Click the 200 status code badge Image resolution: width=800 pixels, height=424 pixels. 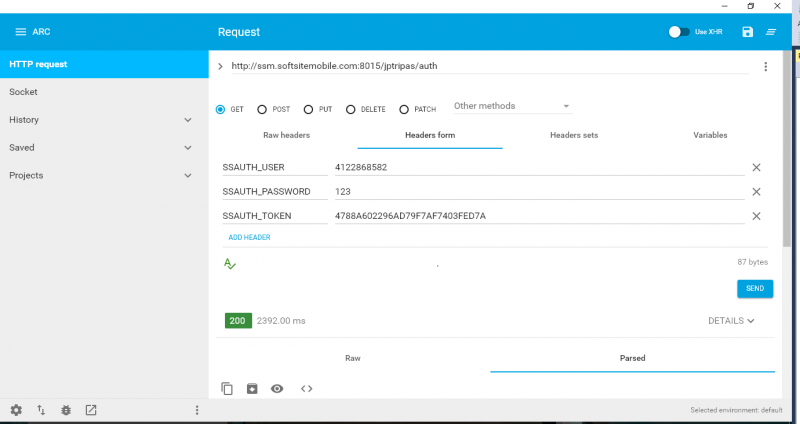[x=238, y=321]
